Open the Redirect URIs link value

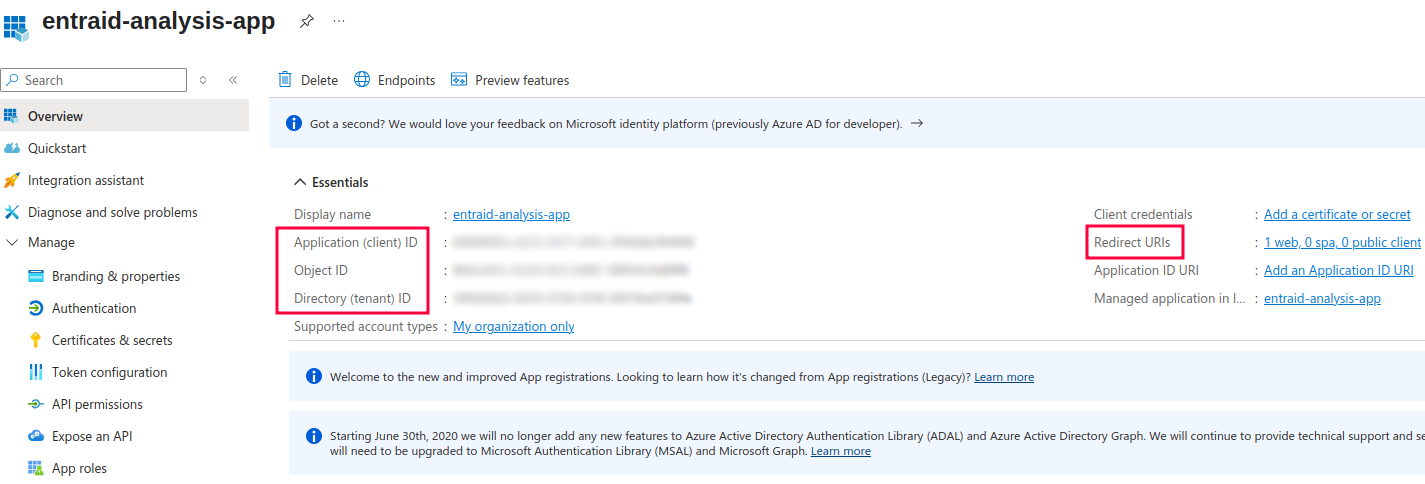point(1342,242)
